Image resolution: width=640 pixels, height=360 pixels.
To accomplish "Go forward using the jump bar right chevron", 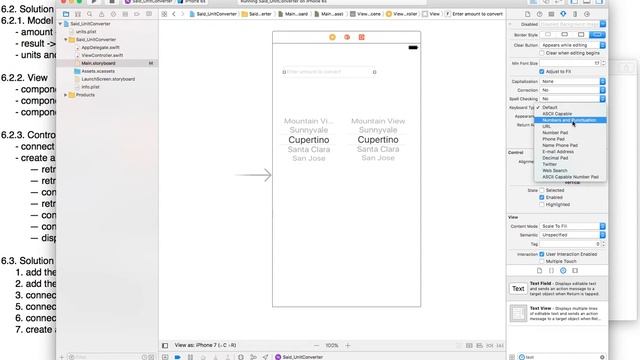I will click(182, 14).
